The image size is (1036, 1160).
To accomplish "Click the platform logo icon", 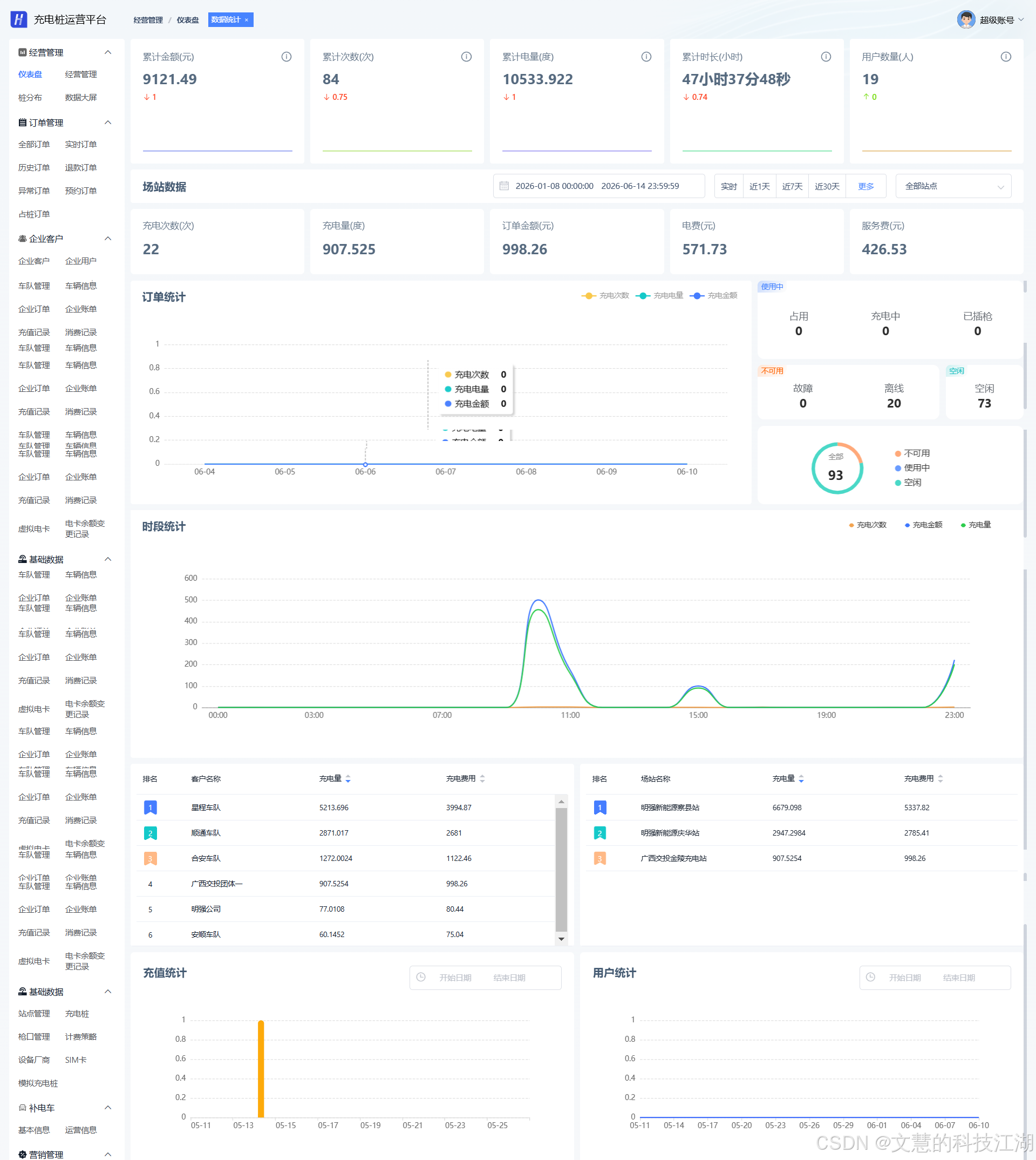I will (19, 19).
